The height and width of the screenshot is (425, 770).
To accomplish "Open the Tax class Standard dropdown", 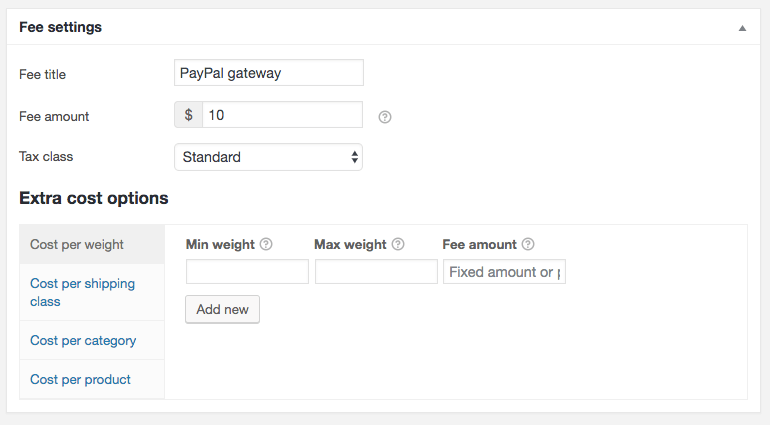I will click(x=268, y=157).
